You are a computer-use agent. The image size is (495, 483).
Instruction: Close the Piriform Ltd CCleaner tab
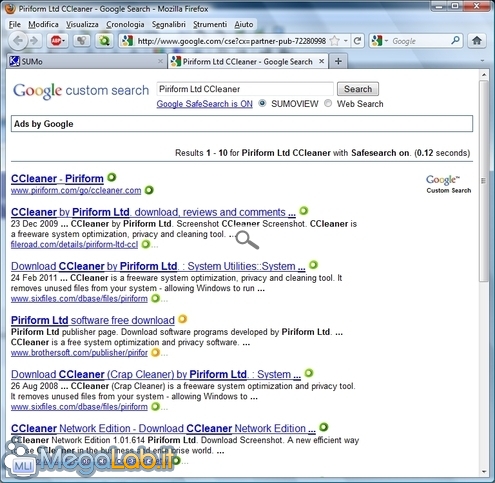pyautogui.click(x=321, y=61)
